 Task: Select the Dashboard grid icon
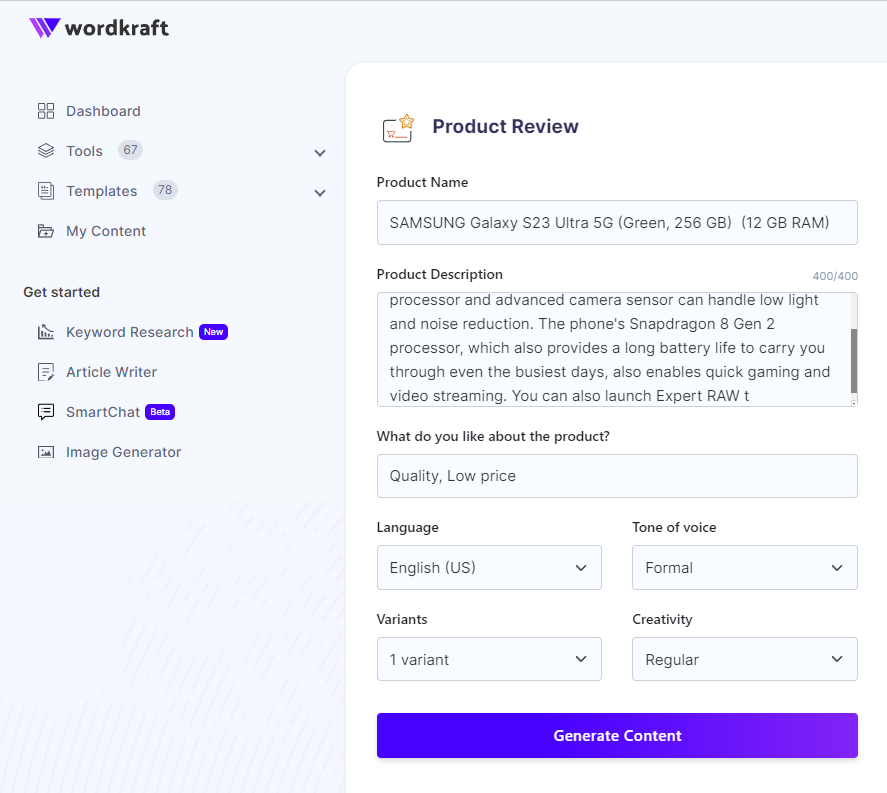tap(44, 110)
